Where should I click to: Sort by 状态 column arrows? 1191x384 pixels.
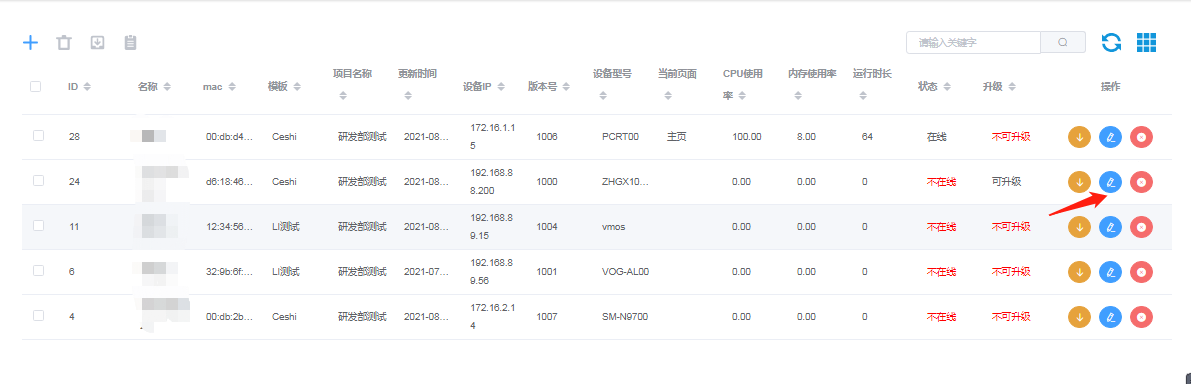tap(946, 87)
